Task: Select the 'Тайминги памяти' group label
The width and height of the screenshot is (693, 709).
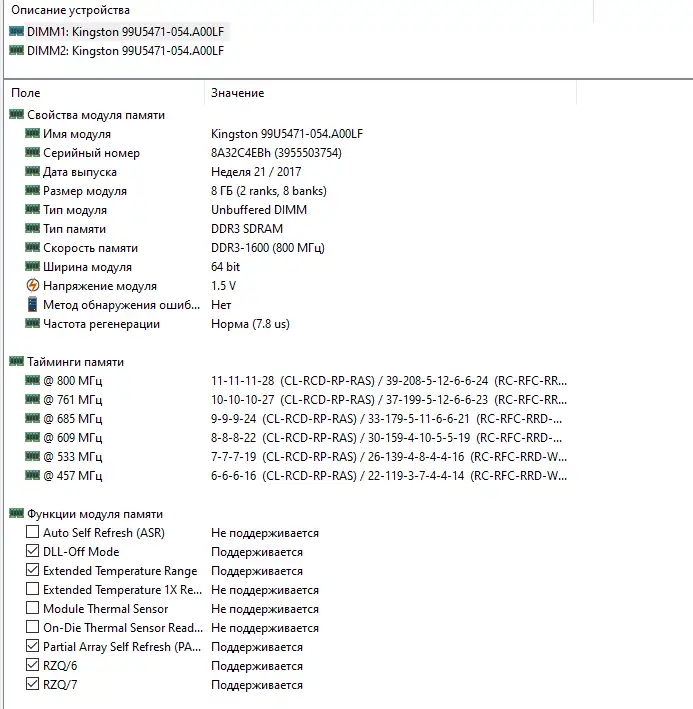Action: [x=75, y=362]
